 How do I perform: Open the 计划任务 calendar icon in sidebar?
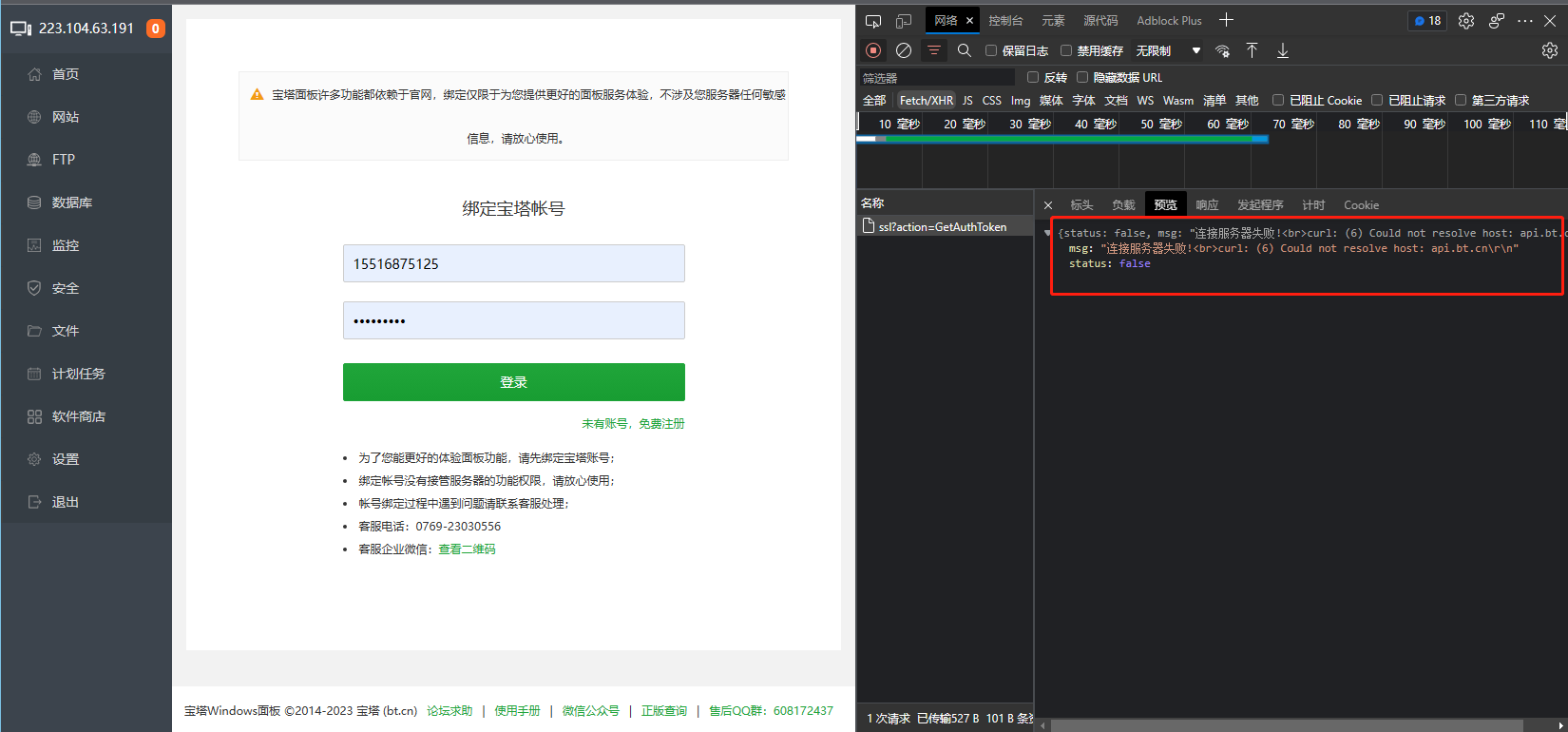(x=34, y=374)
